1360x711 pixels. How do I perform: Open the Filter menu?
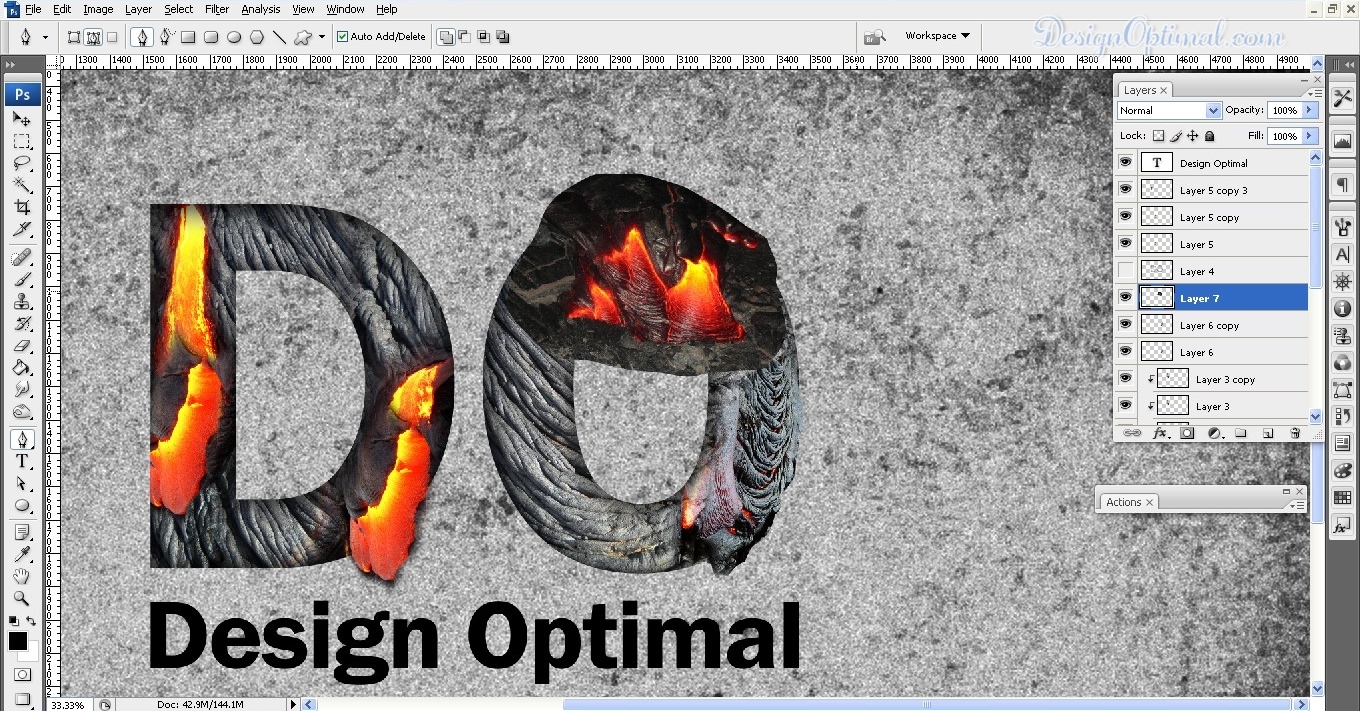(x=217, y=9)
